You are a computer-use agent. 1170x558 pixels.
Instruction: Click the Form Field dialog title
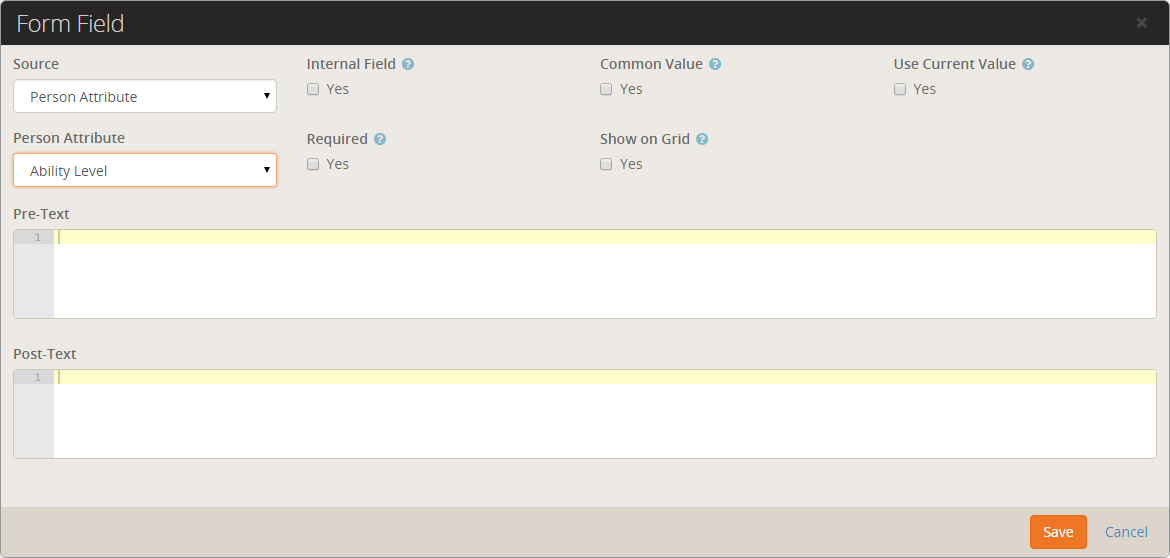point(70,23)
